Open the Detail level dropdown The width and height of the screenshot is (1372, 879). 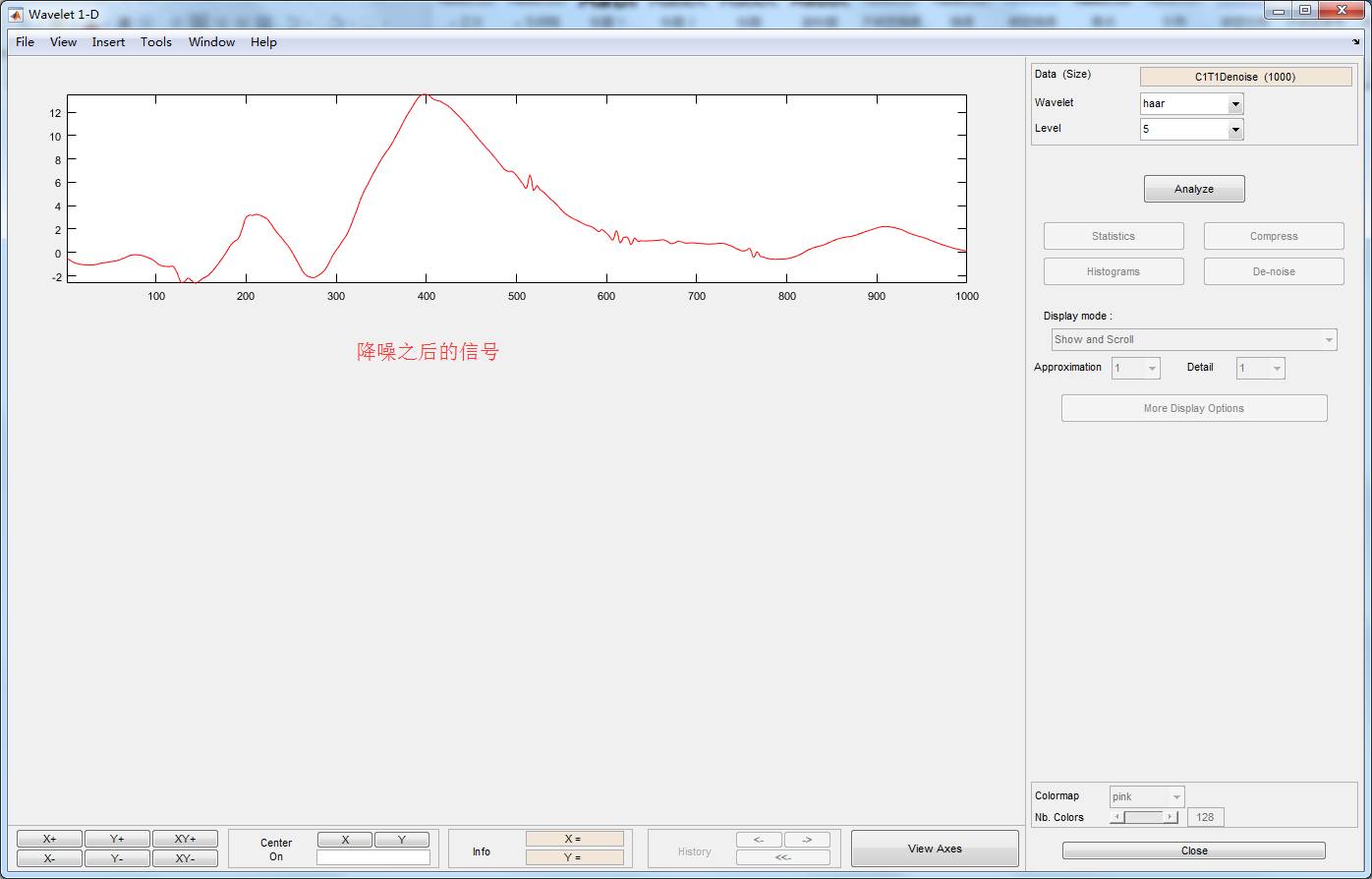coord(1260,368)
